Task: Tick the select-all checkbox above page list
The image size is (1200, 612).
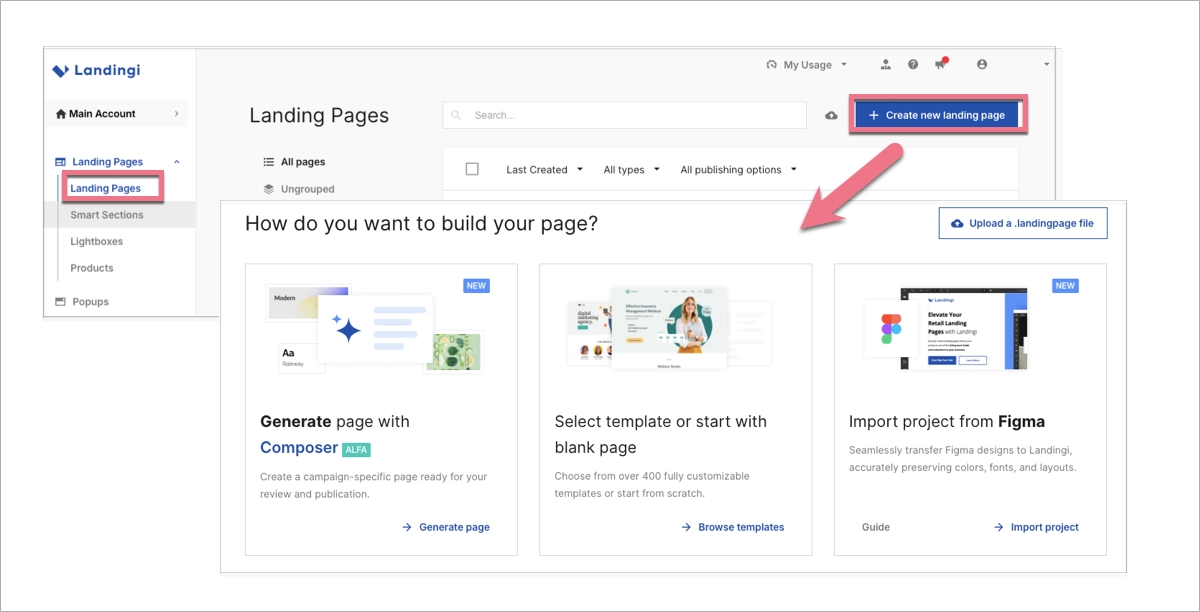Action: click(471, 168)
